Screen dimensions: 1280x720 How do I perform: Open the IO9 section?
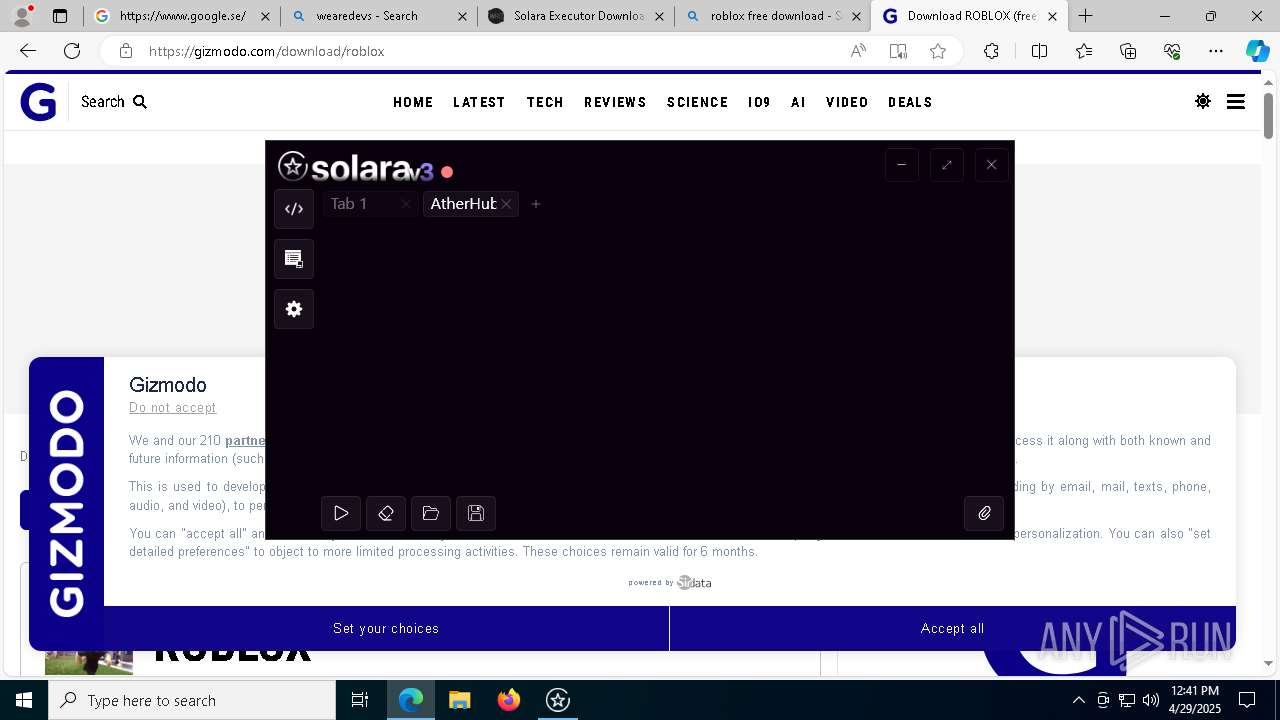[759, 102]
